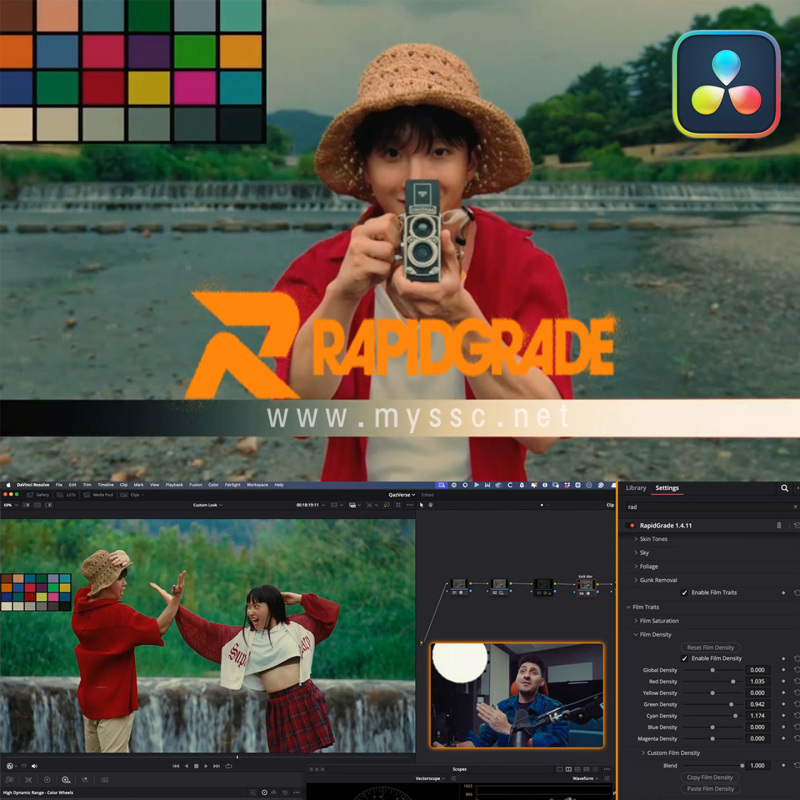Viewport: 800px width, 800px height.
Task: Jump to last frame button
Action: [216, 766]
